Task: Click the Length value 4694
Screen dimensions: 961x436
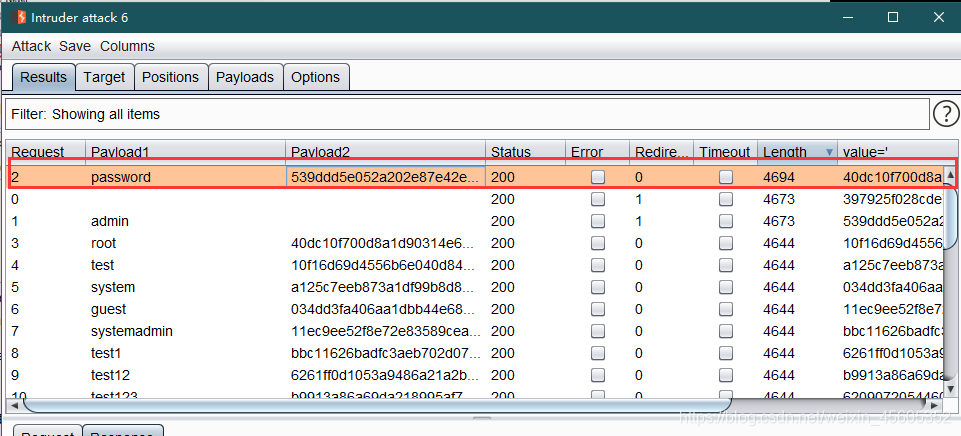Action: click(x=778, y=177)
